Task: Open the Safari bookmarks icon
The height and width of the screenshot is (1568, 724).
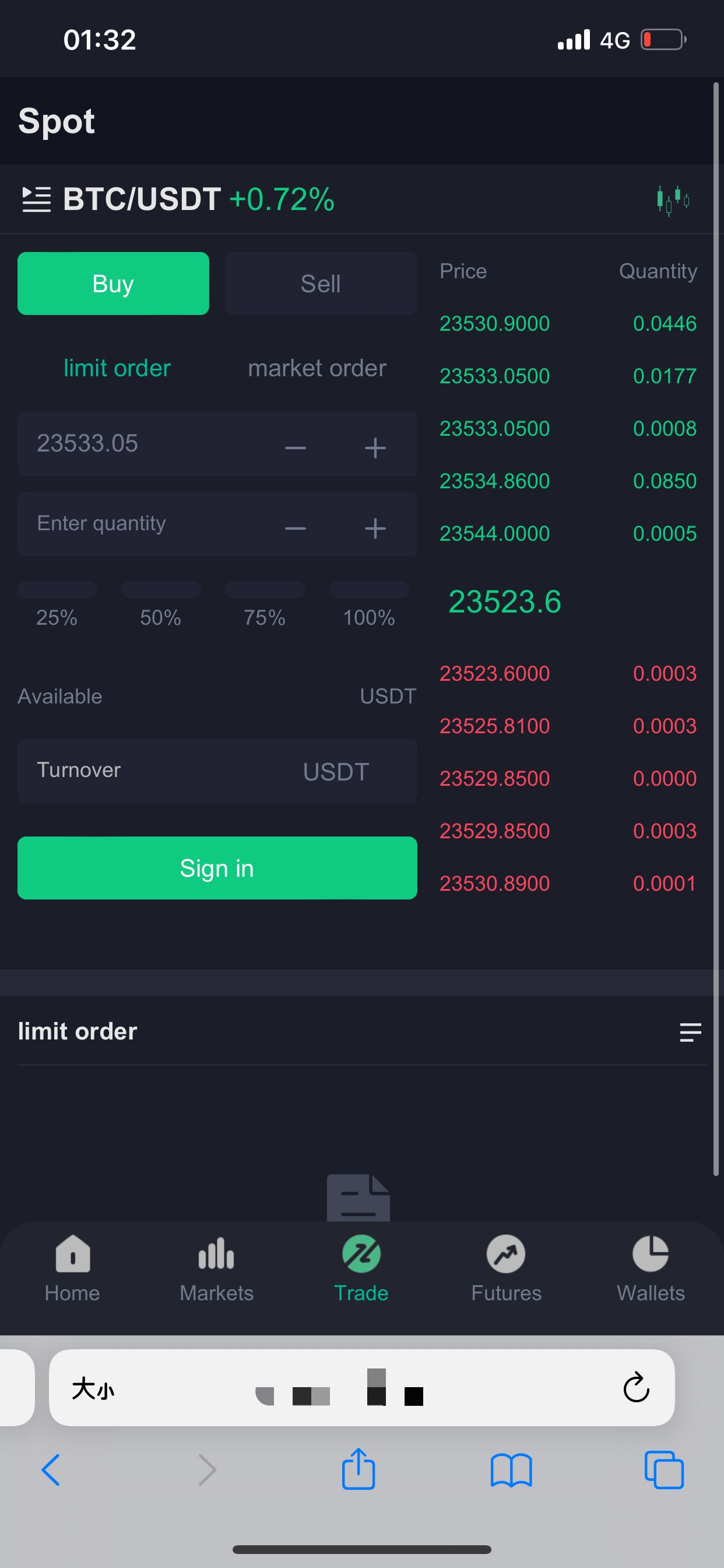Action: [511, 1471]
